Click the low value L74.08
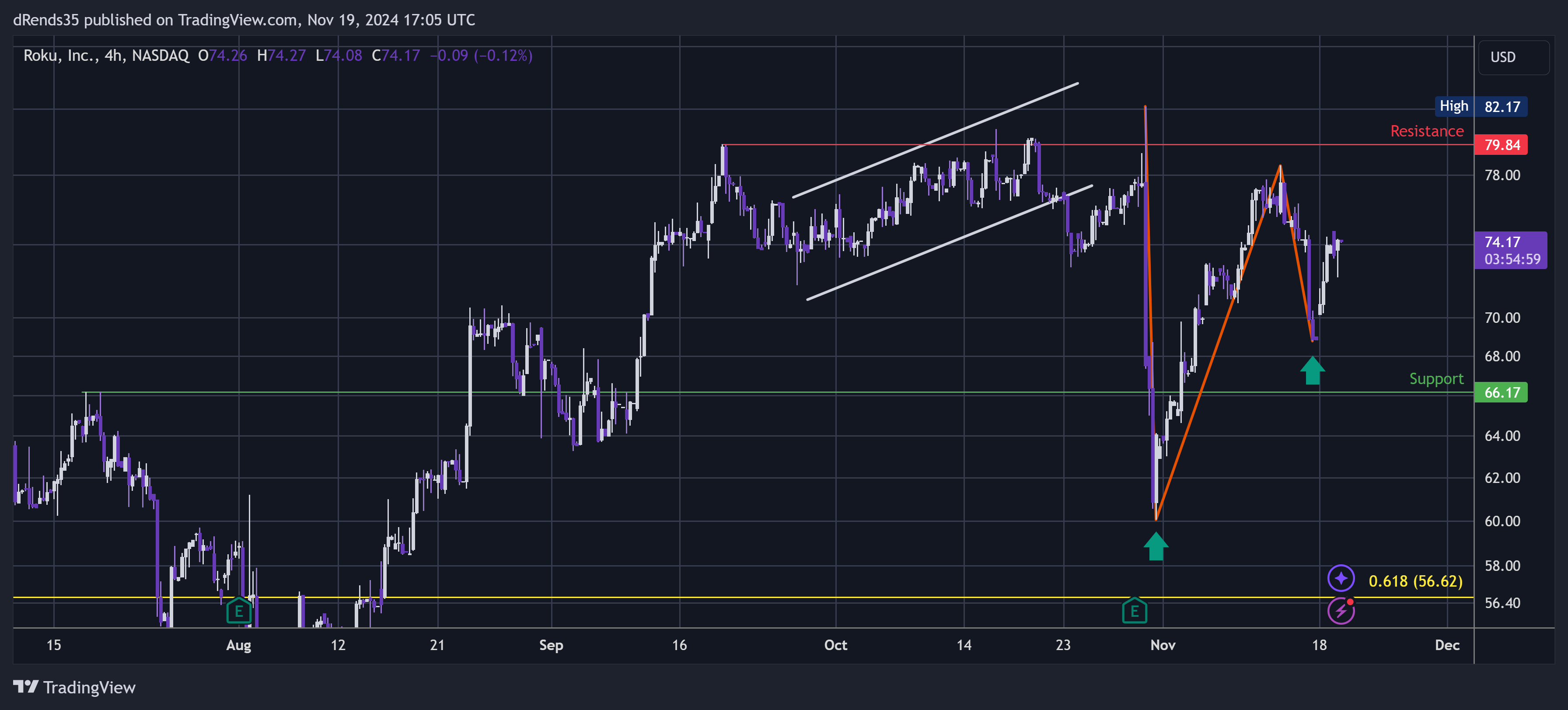 click(x=339, y=56)
